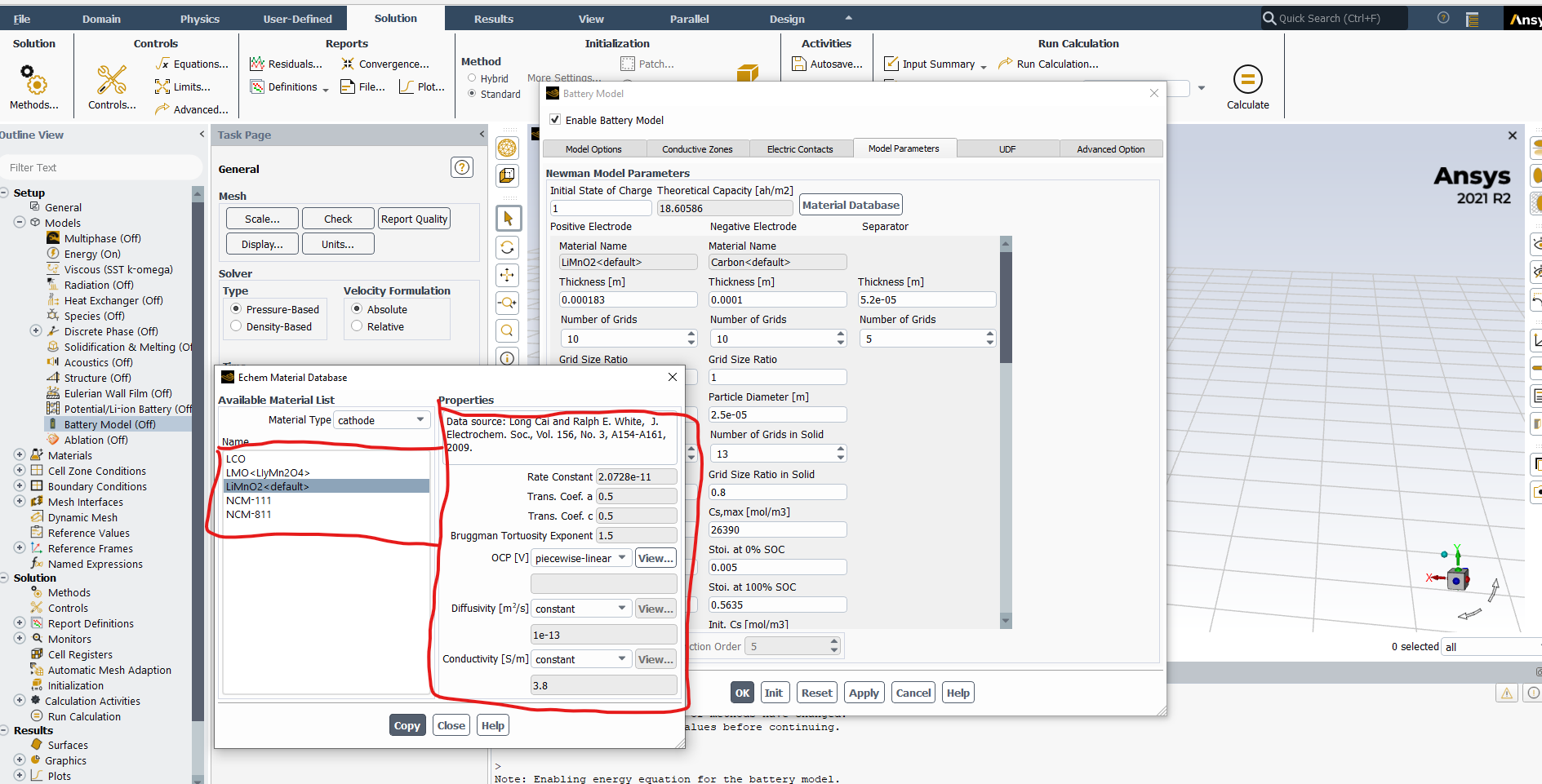The height and width of the screenshot is (784, 1542).
Task: Click the Initial State of Charge field
Action: pos(600,208)
